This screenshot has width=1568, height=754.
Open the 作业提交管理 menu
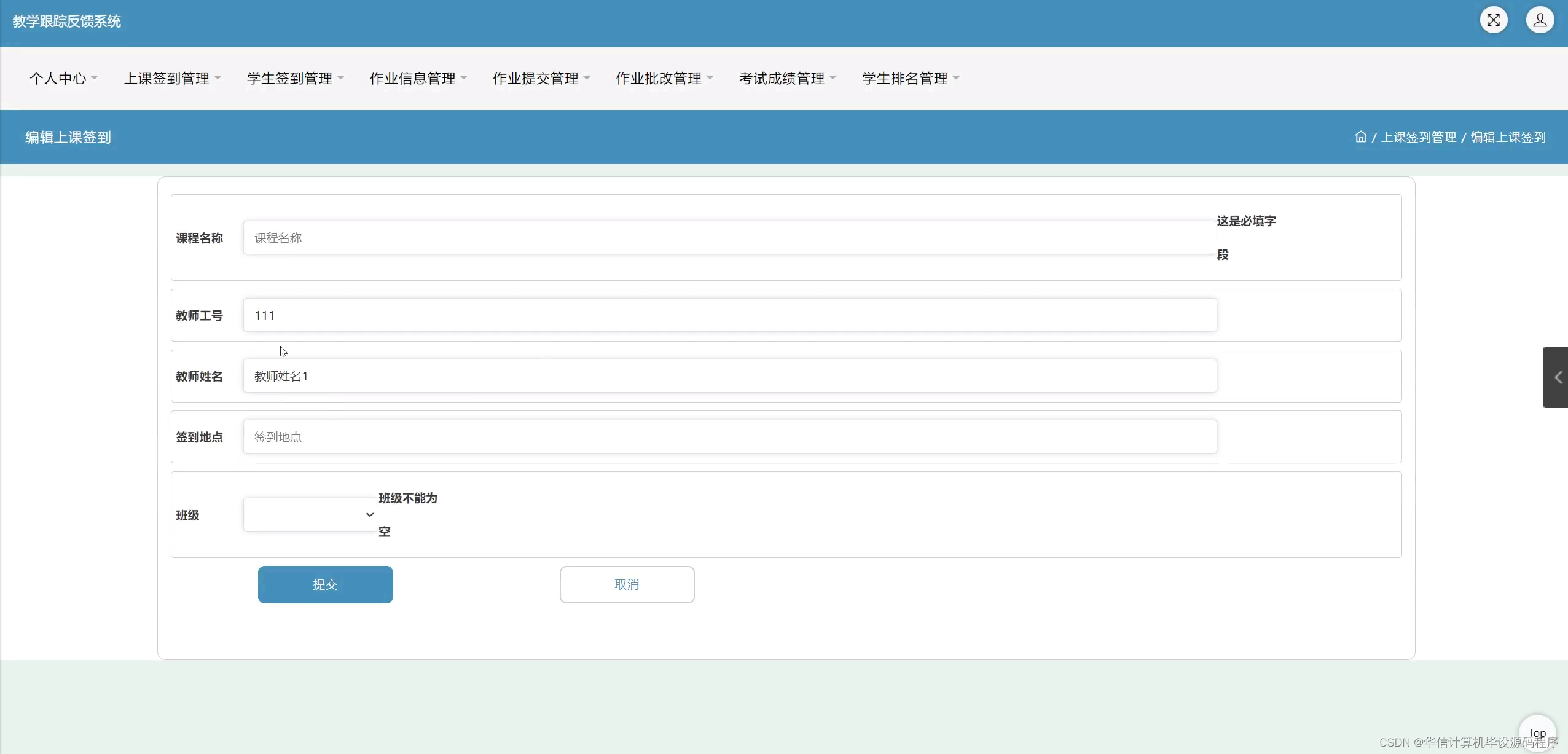click(541, 79)
